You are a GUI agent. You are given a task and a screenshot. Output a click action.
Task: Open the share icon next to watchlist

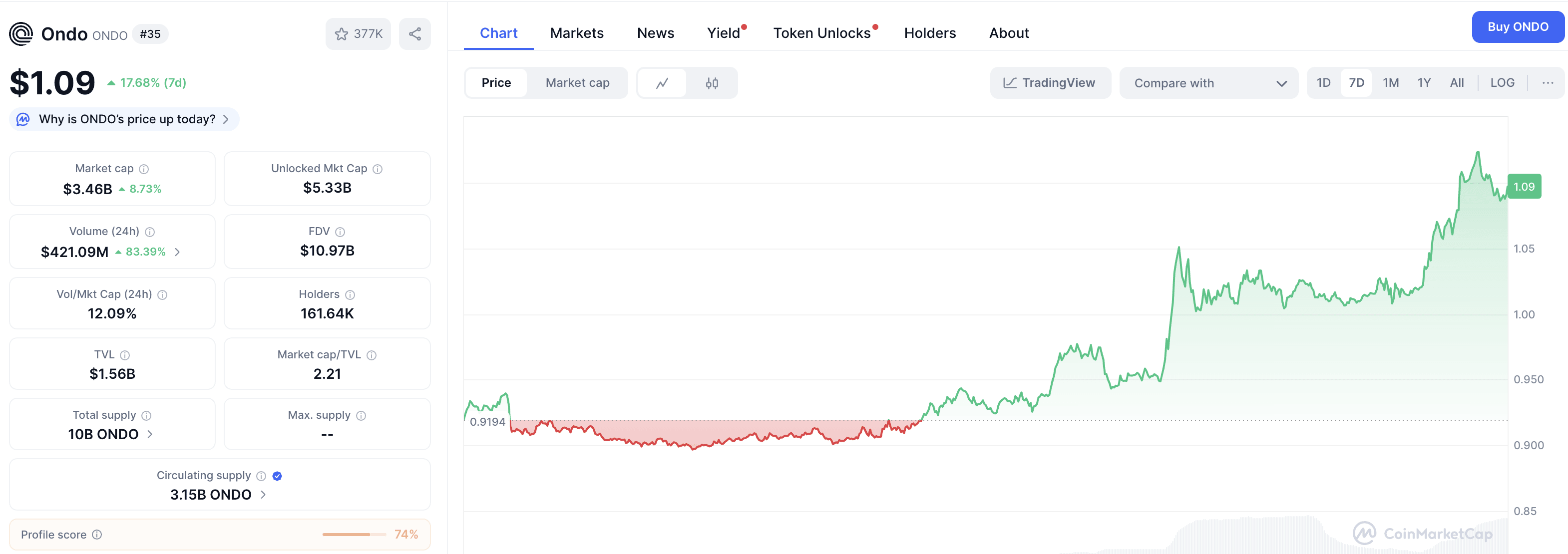click(414, 33)
